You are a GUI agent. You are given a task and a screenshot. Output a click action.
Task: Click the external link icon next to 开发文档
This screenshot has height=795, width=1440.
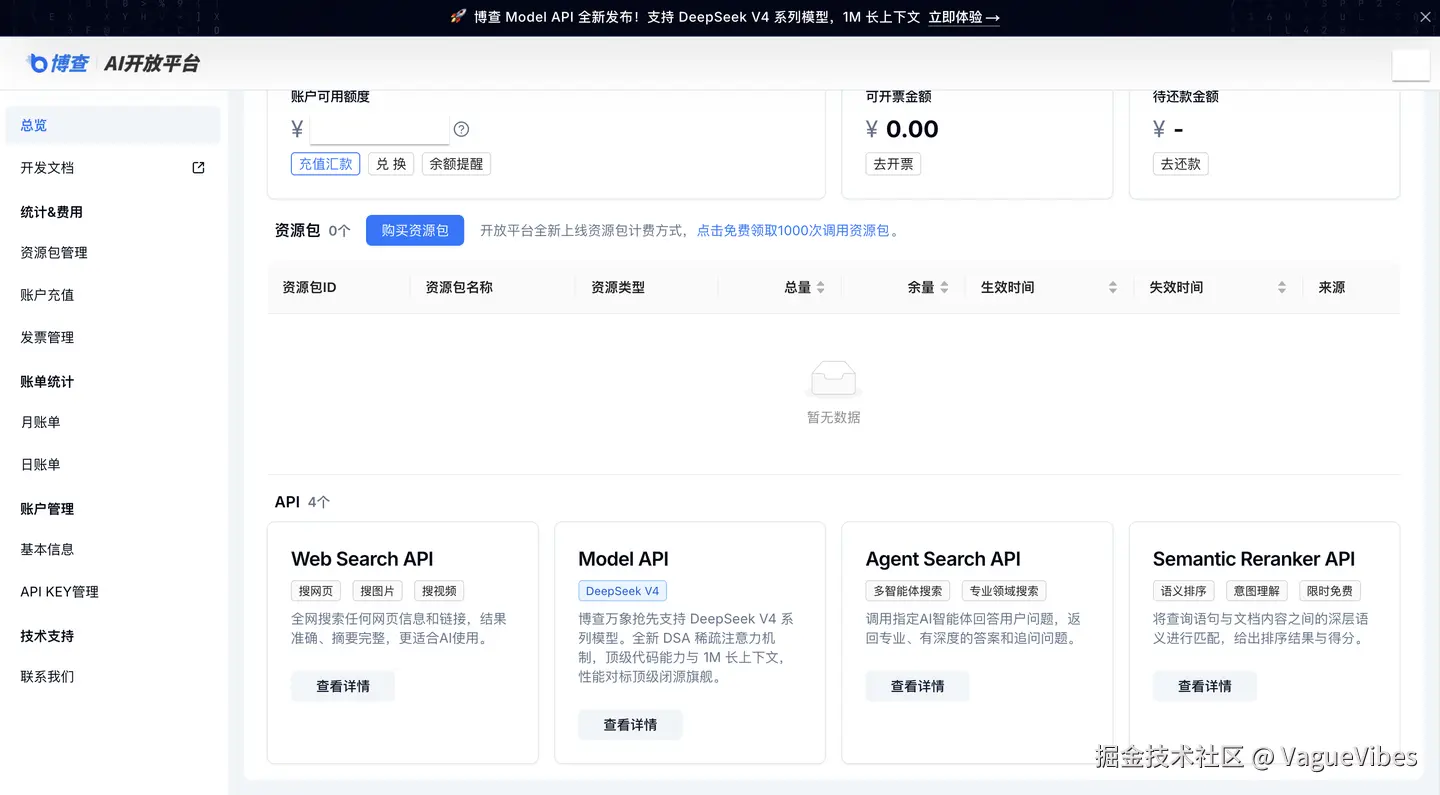pos(198,168)
